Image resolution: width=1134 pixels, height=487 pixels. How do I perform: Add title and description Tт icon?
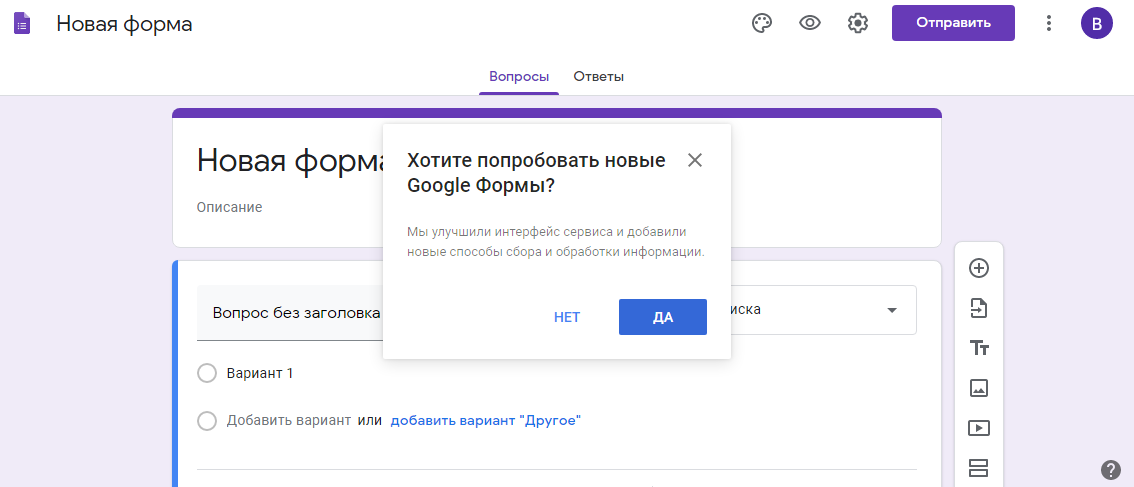coord(979,348)
